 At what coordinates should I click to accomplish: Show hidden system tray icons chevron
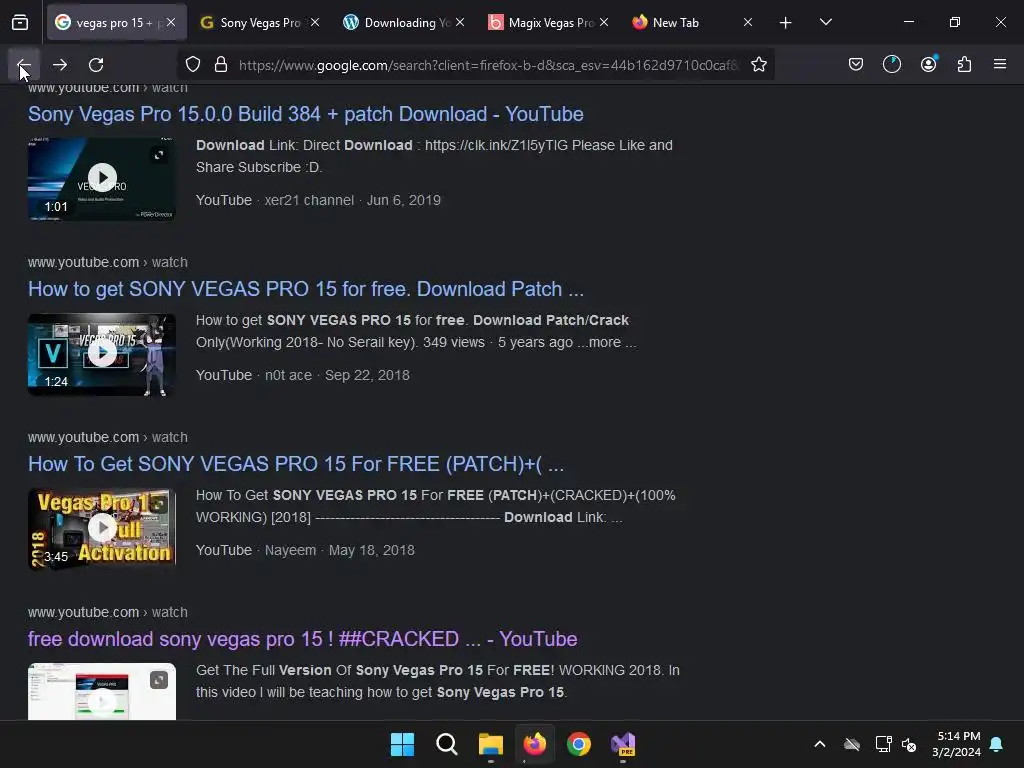[820, 744]
